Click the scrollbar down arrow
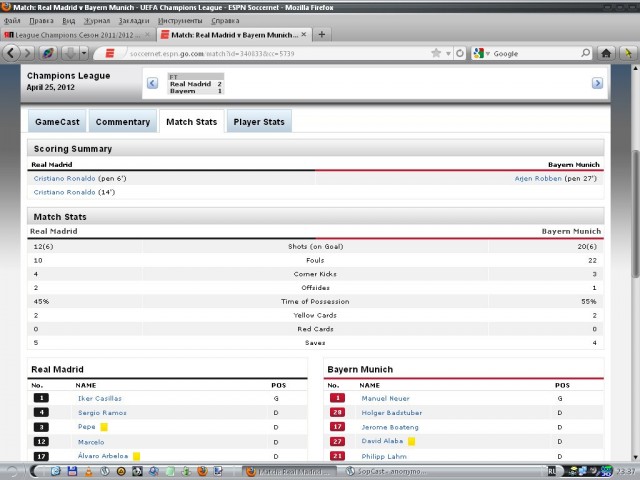 click(x=635, y=457)
